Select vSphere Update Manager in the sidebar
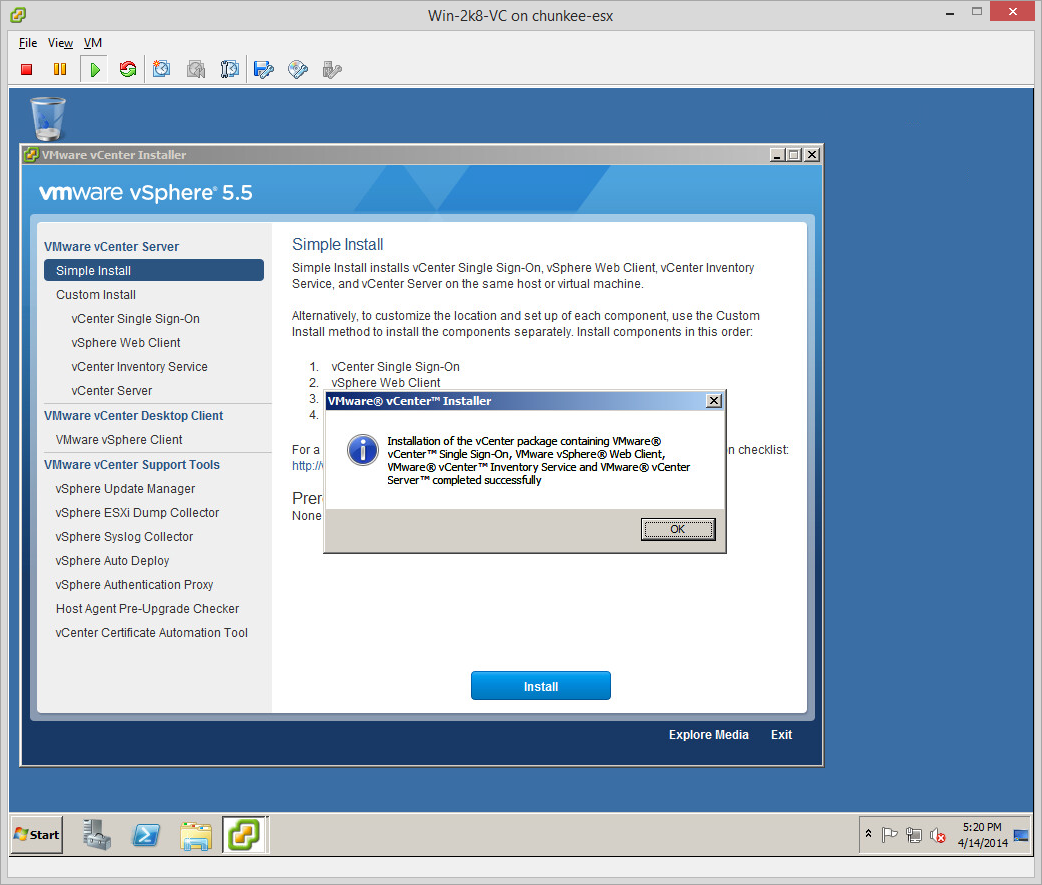The height and width of the screenshot is (885, 1042). [x=125, y=489]
